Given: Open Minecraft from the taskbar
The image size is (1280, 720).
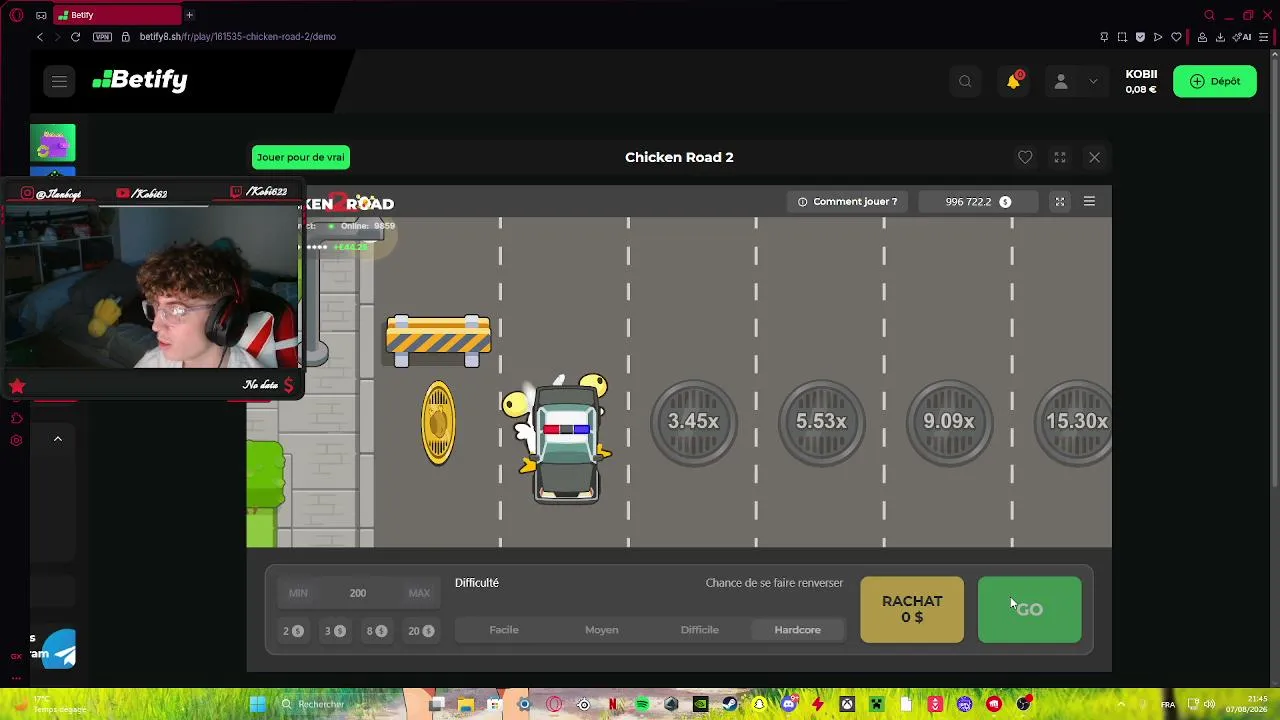Looking at the screenshot, I should point(877,704).
